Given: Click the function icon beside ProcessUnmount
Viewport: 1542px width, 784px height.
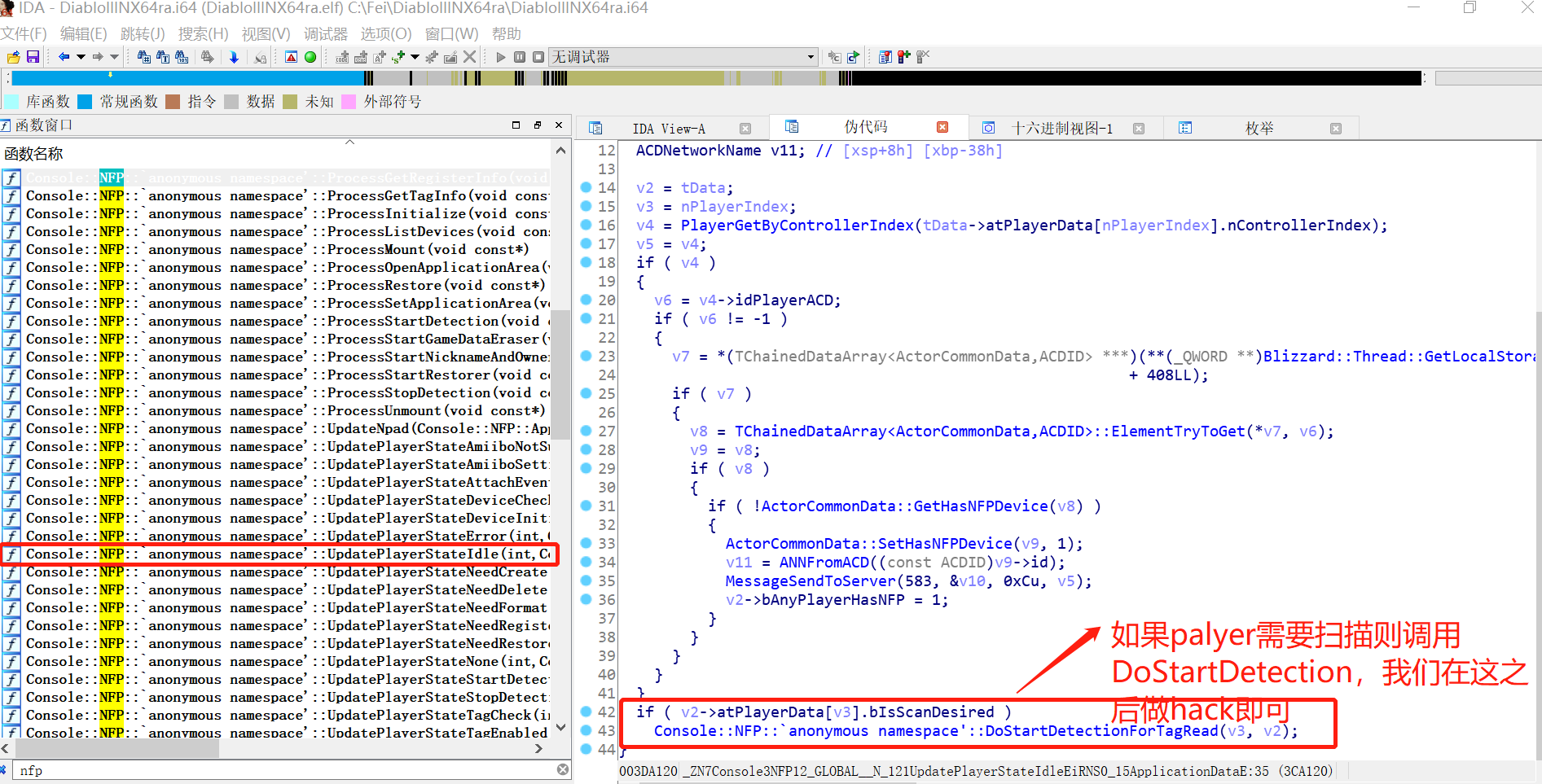Looking at the screenshot, I should click(11, 411).
